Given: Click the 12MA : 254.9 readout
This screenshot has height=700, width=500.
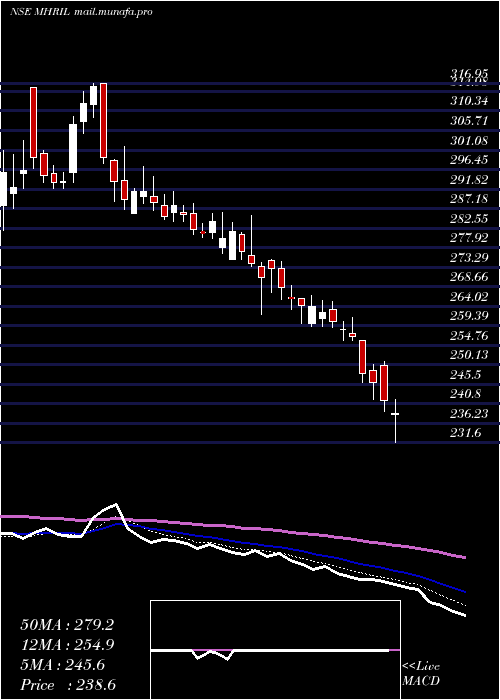Looking at the screenshot, I should pyautogui.click(x=67, y=645).
